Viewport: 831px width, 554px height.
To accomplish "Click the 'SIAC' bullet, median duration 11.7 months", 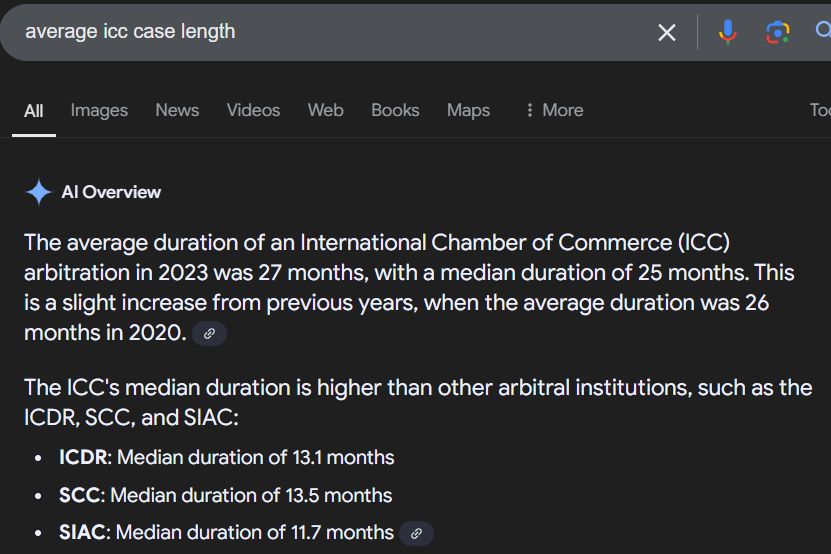I will coord(226,532).
